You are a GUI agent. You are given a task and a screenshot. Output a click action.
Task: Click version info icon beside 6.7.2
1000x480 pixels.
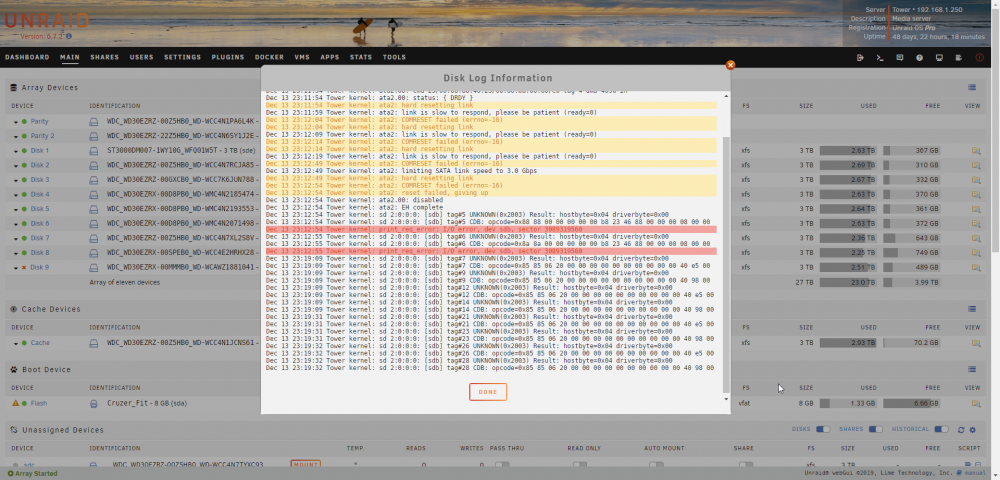(x=69, y=37)
